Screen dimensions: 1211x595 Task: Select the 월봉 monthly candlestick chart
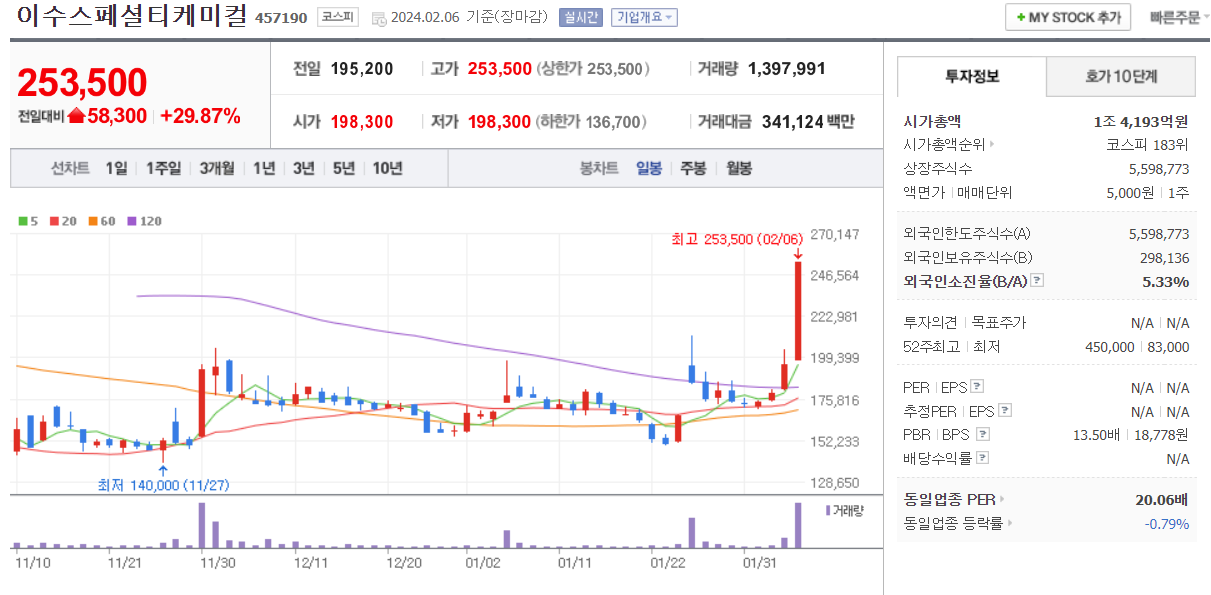(739, 168)
